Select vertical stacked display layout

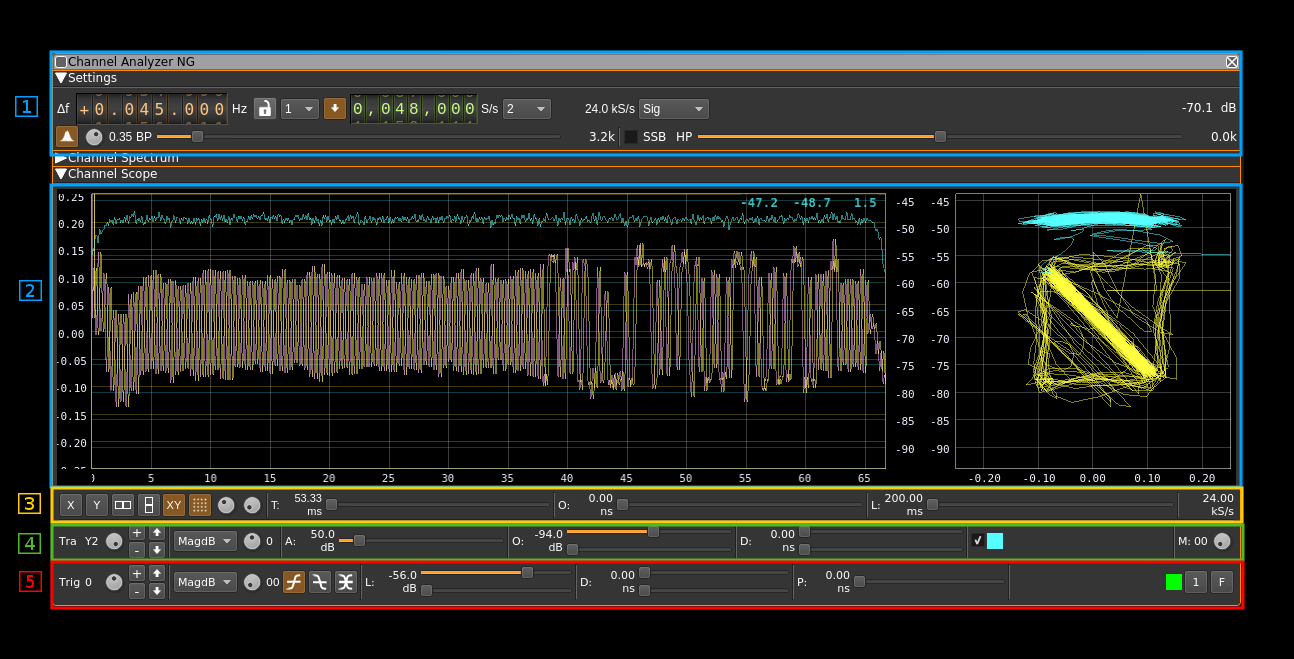point(149,505)
